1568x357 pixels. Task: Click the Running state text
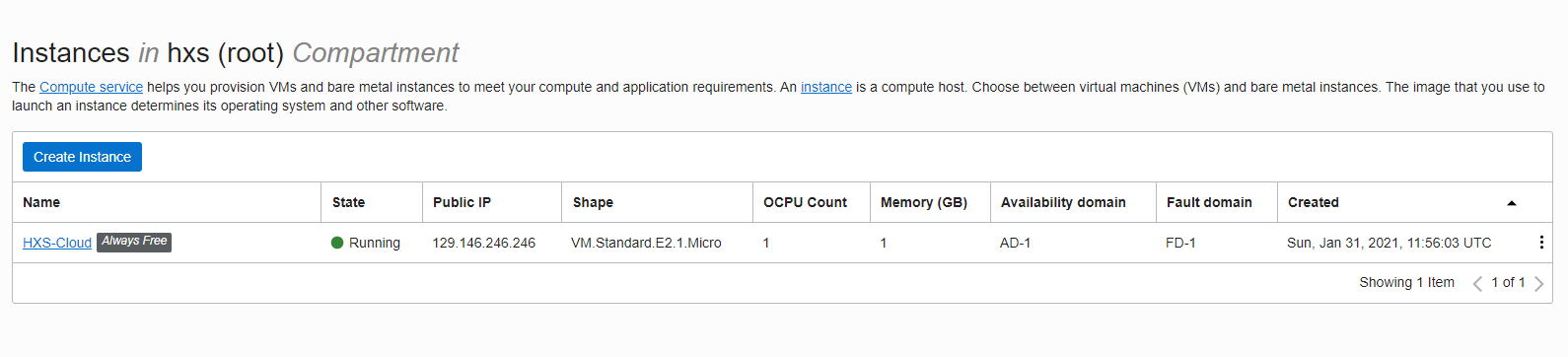tap(375, 243)
